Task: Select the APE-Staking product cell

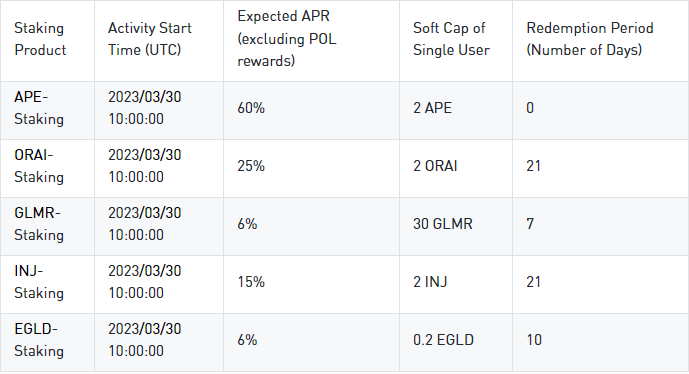Action: point(39,108)
